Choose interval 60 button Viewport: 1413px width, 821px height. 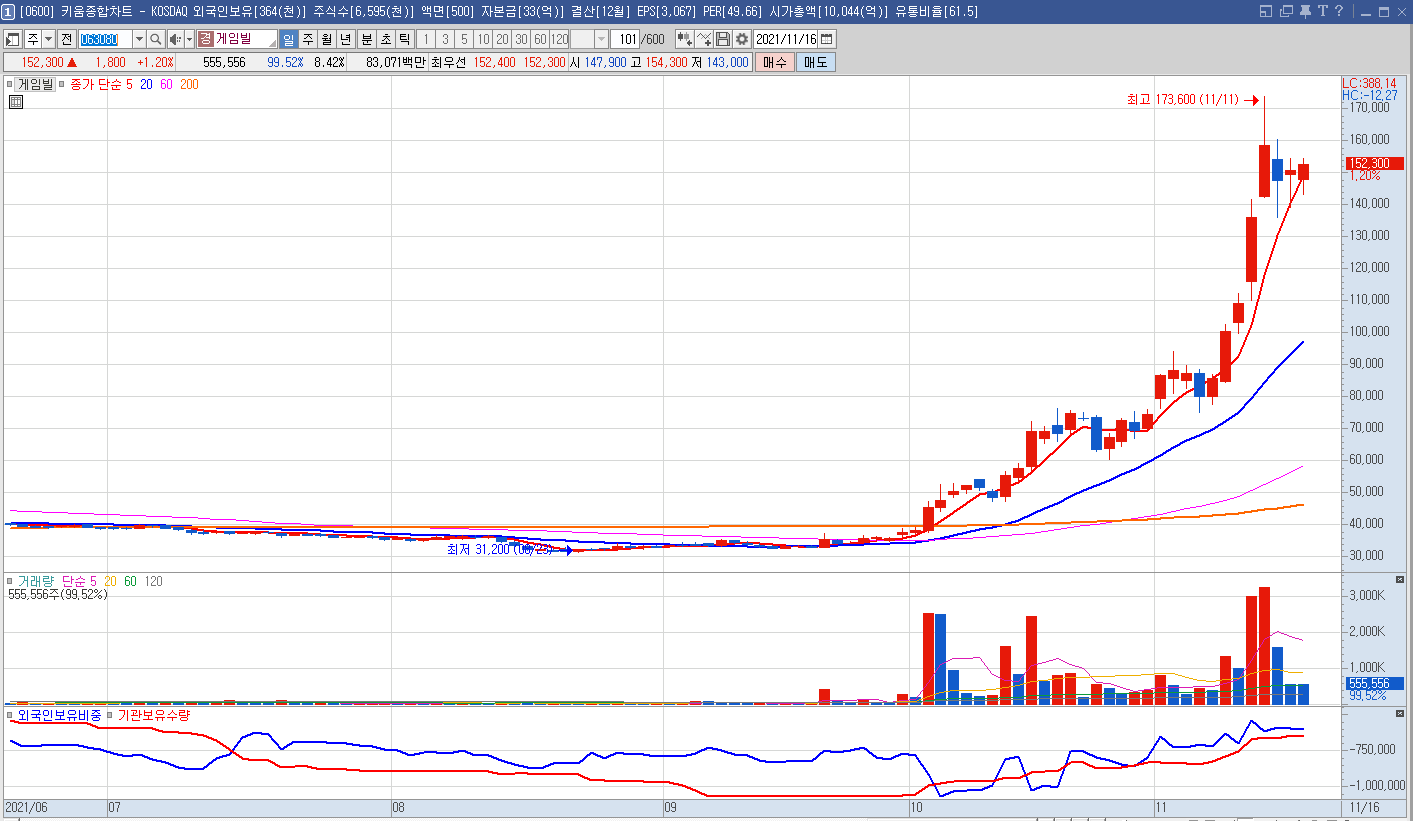coord(540,39)
